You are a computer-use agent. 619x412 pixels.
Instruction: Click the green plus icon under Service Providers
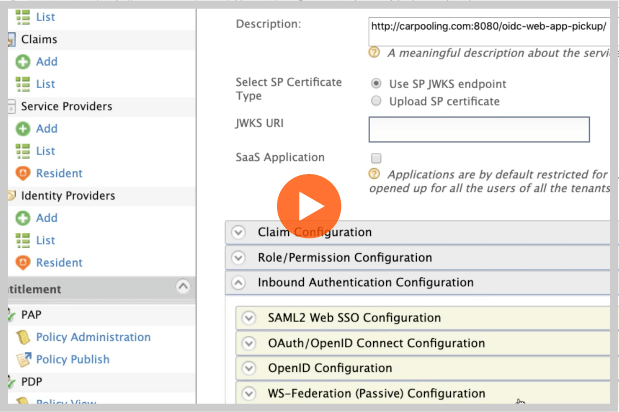click(x=23, y=129)
